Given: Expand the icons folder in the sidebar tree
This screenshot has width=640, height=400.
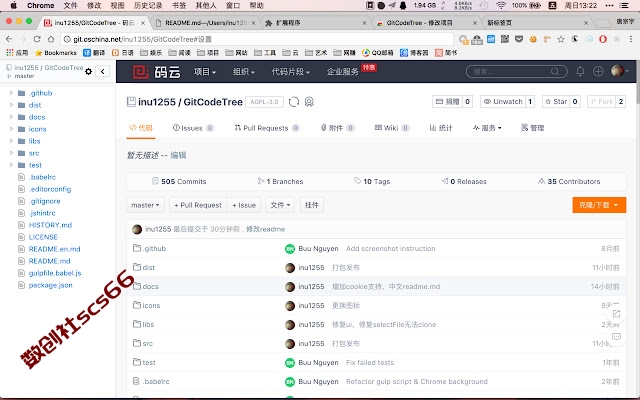Looking at the screenshot, I should point(11,129).
